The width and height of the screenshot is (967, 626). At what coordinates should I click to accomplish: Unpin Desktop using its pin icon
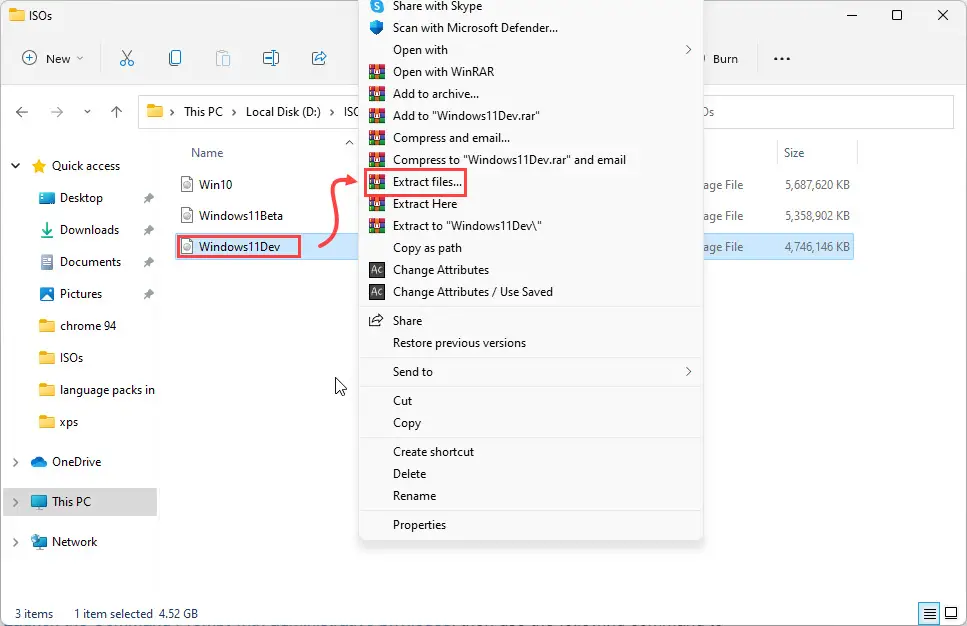148,198
